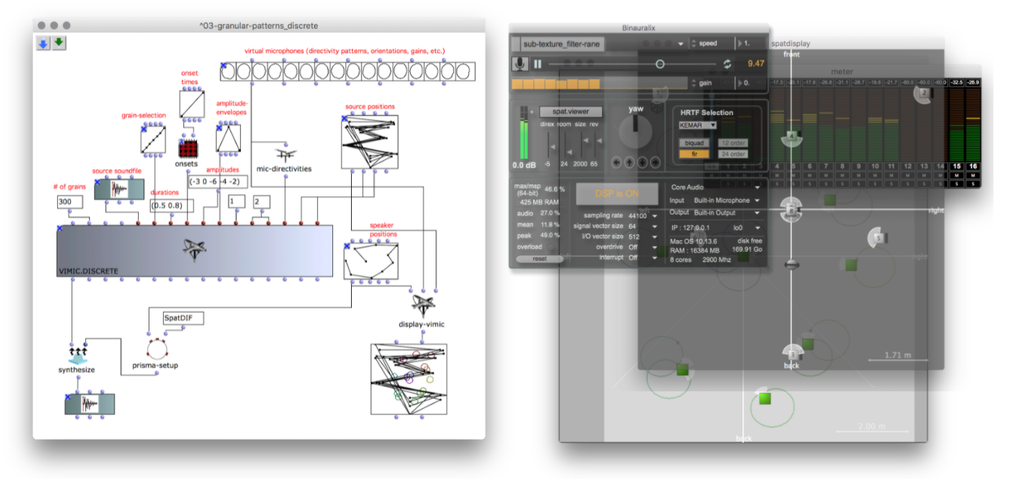The image size is (1015, 479).
Task: Click the DSP is ON button
Action: 617,194
